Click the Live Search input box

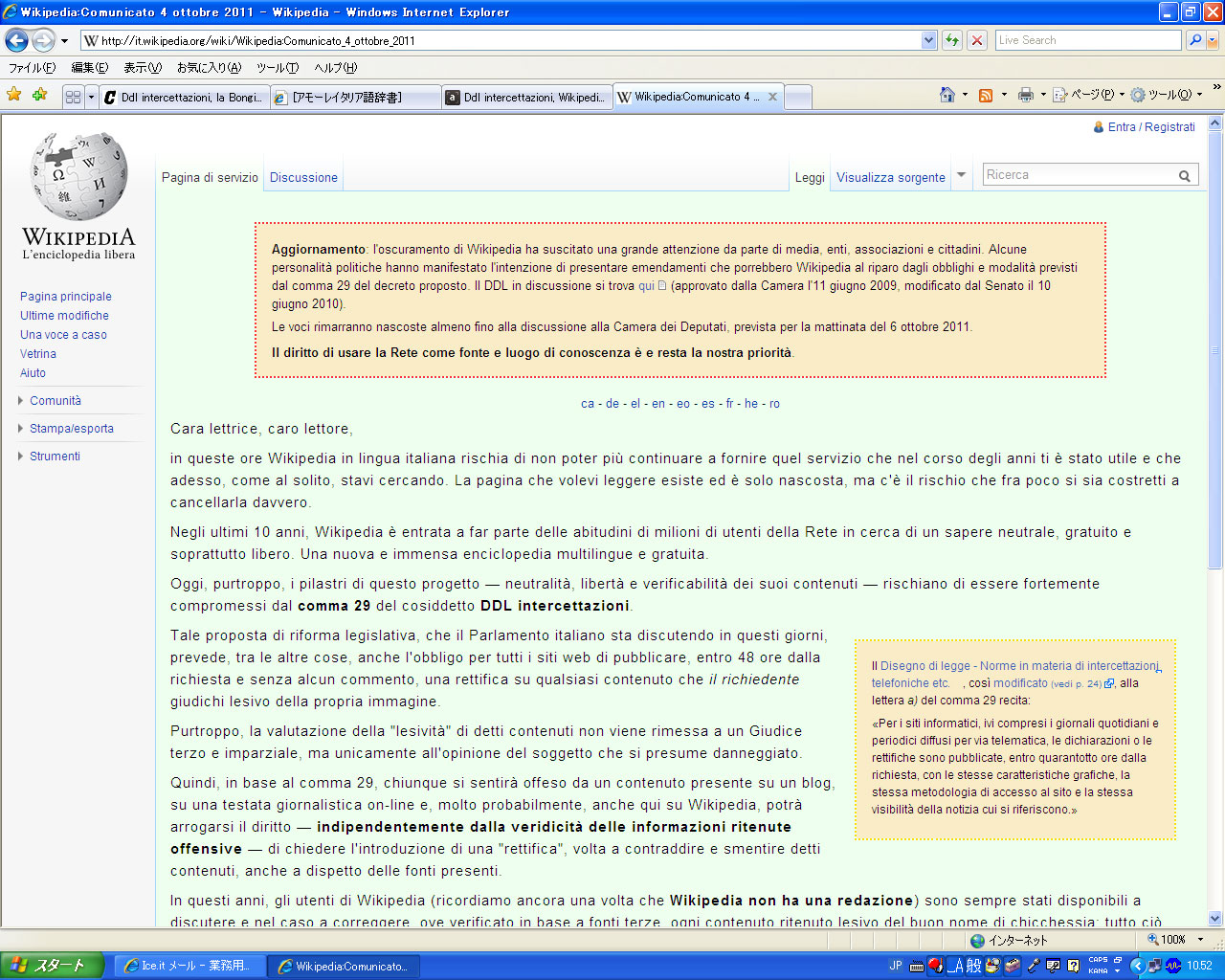[x=1088, y=40]
